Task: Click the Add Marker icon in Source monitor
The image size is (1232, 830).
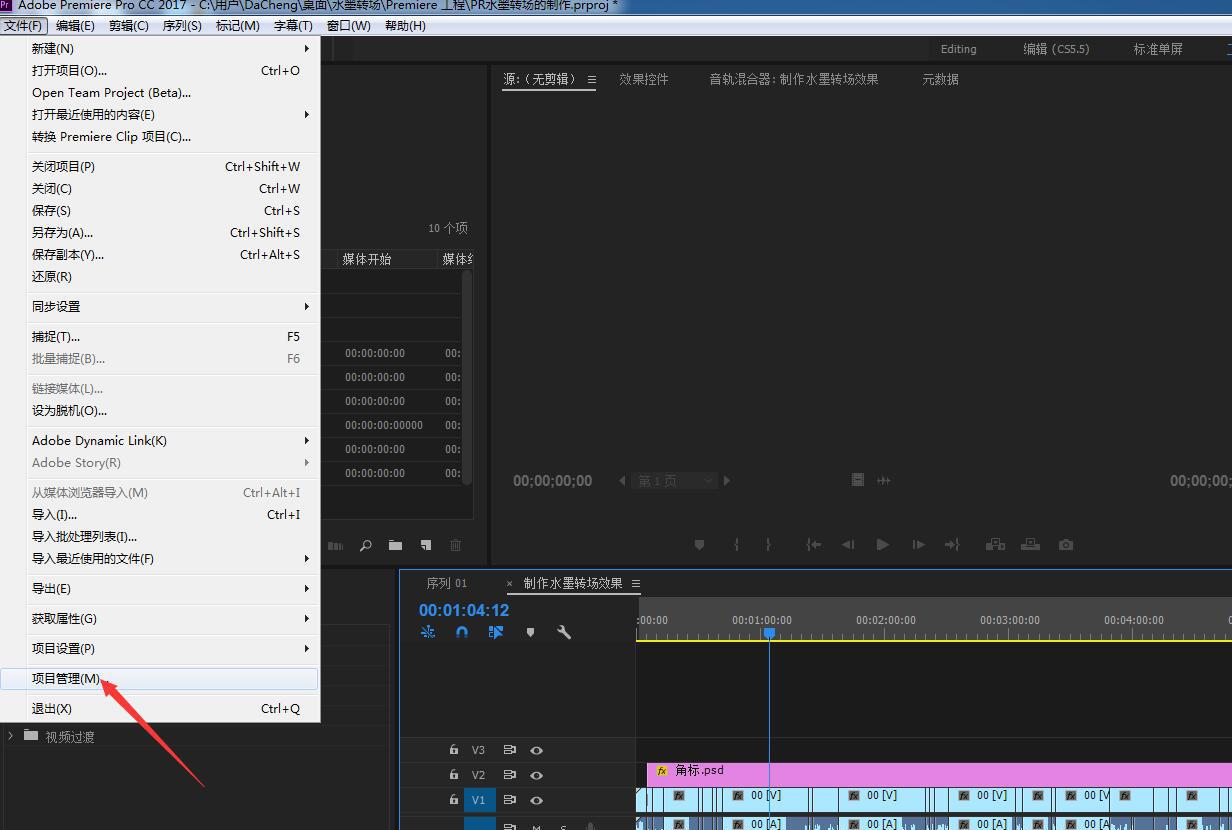Action: (699, 545)
